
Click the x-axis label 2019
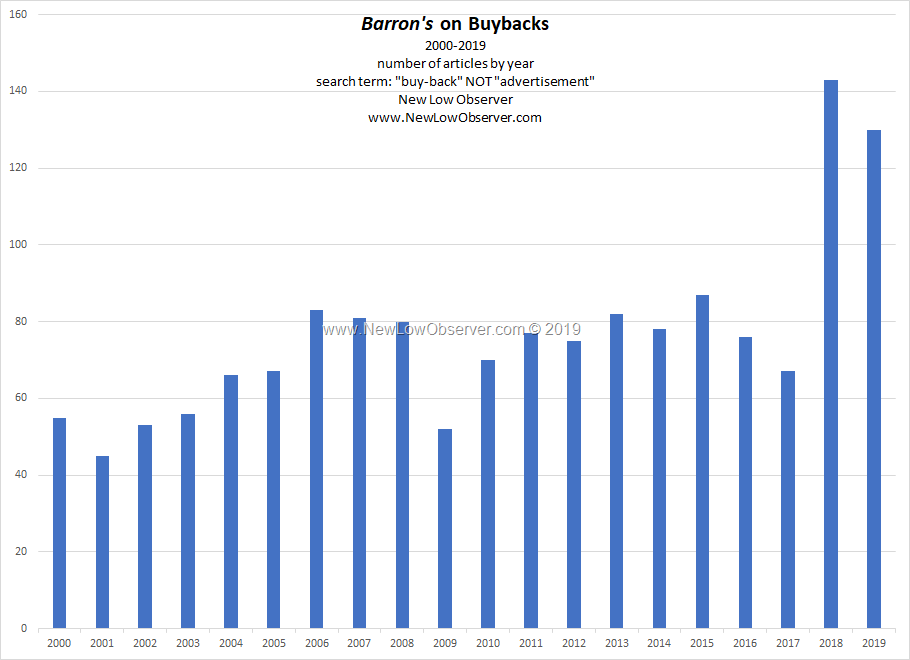(874, 643)
